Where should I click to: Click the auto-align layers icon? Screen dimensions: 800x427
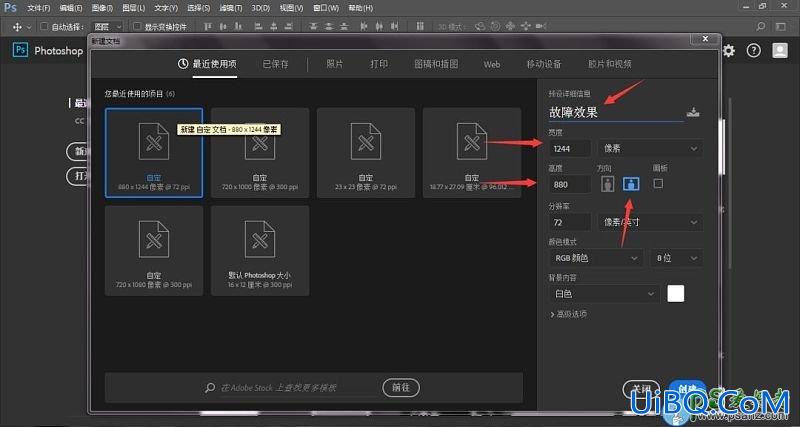click(419, 27)
